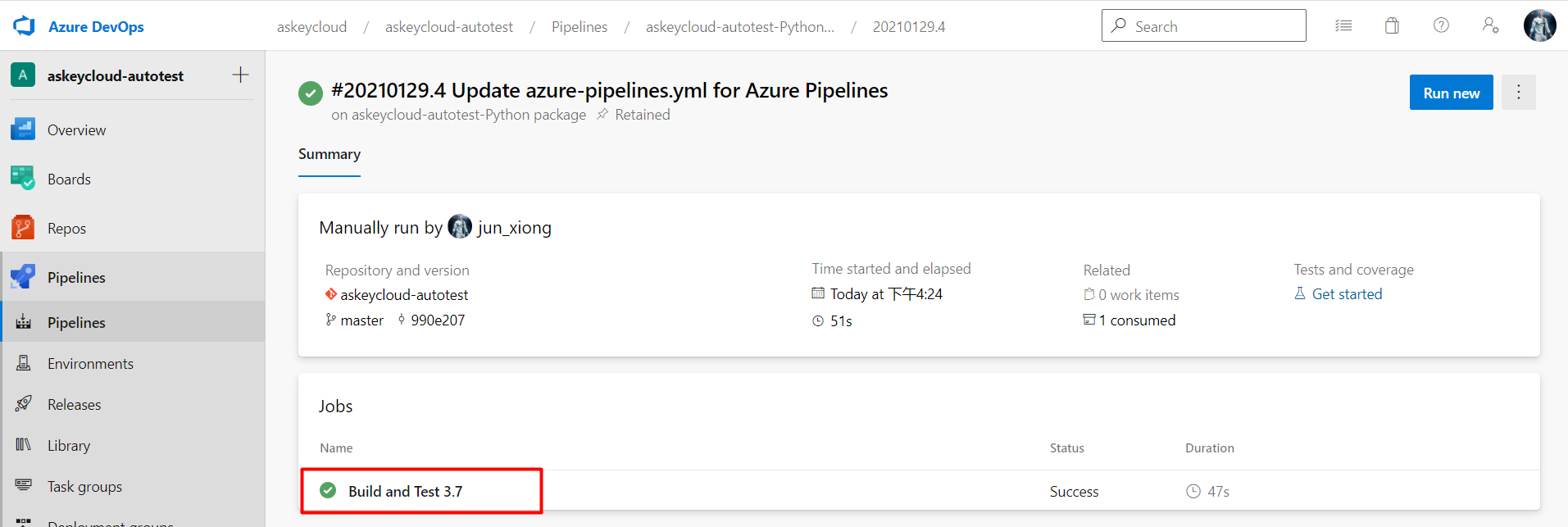Click the Get started tests link
The height and width of the screenshot is (527, 1568).
(1347, 294)
